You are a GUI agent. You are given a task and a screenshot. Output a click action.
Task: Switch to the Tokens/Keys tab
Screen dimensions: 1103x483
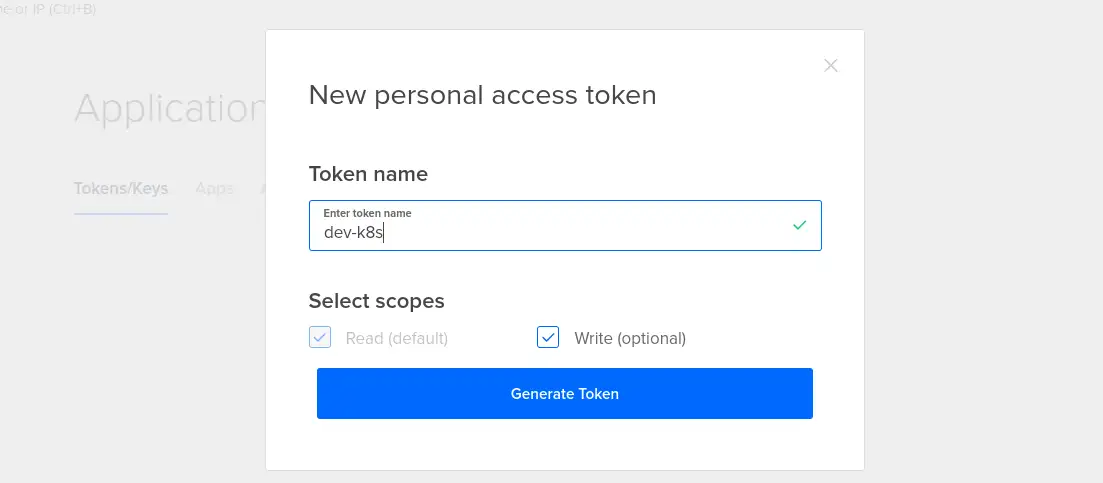[x=121, y=188]
